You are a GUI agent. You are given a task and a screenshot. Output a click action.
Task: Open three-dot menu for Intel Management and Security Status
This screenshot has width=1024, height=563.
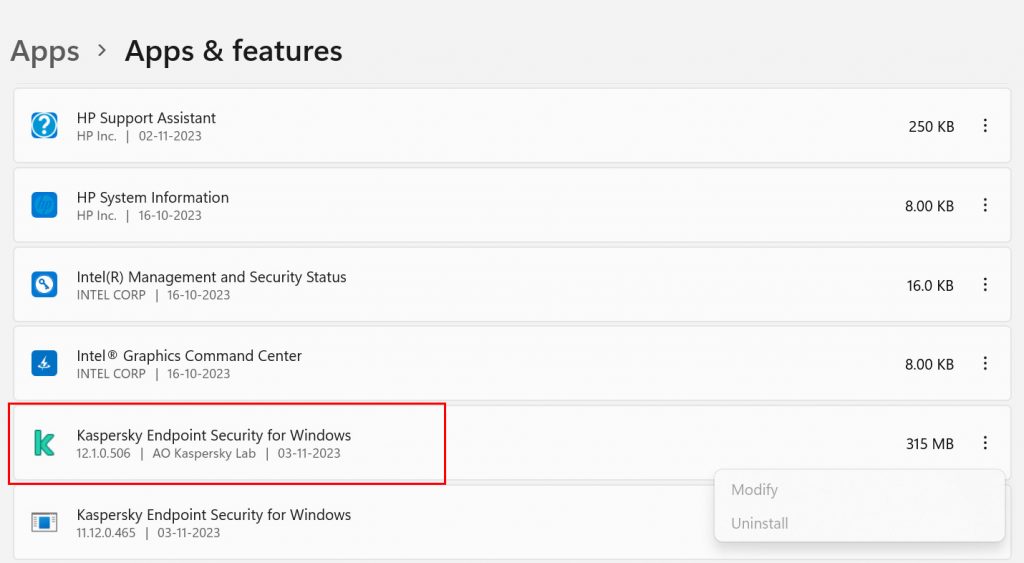[x=985, y=284]
